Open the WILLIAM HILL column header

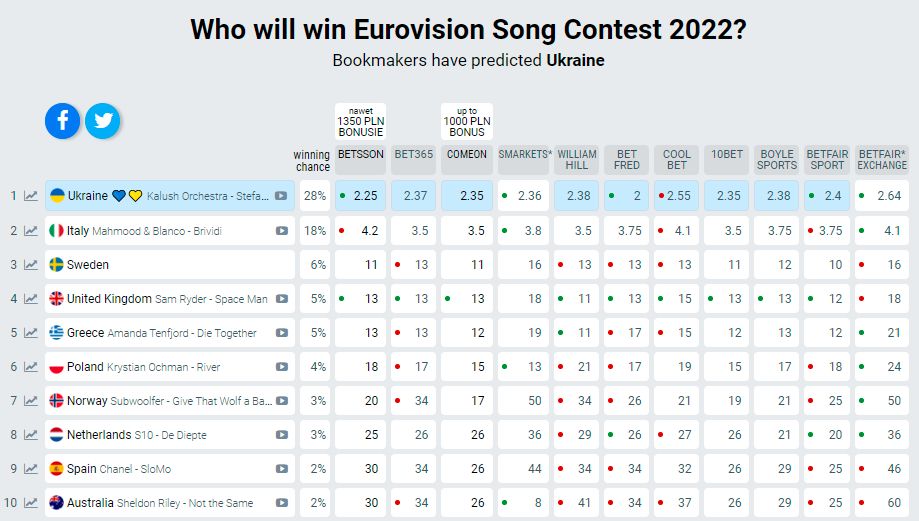(577, 160)
